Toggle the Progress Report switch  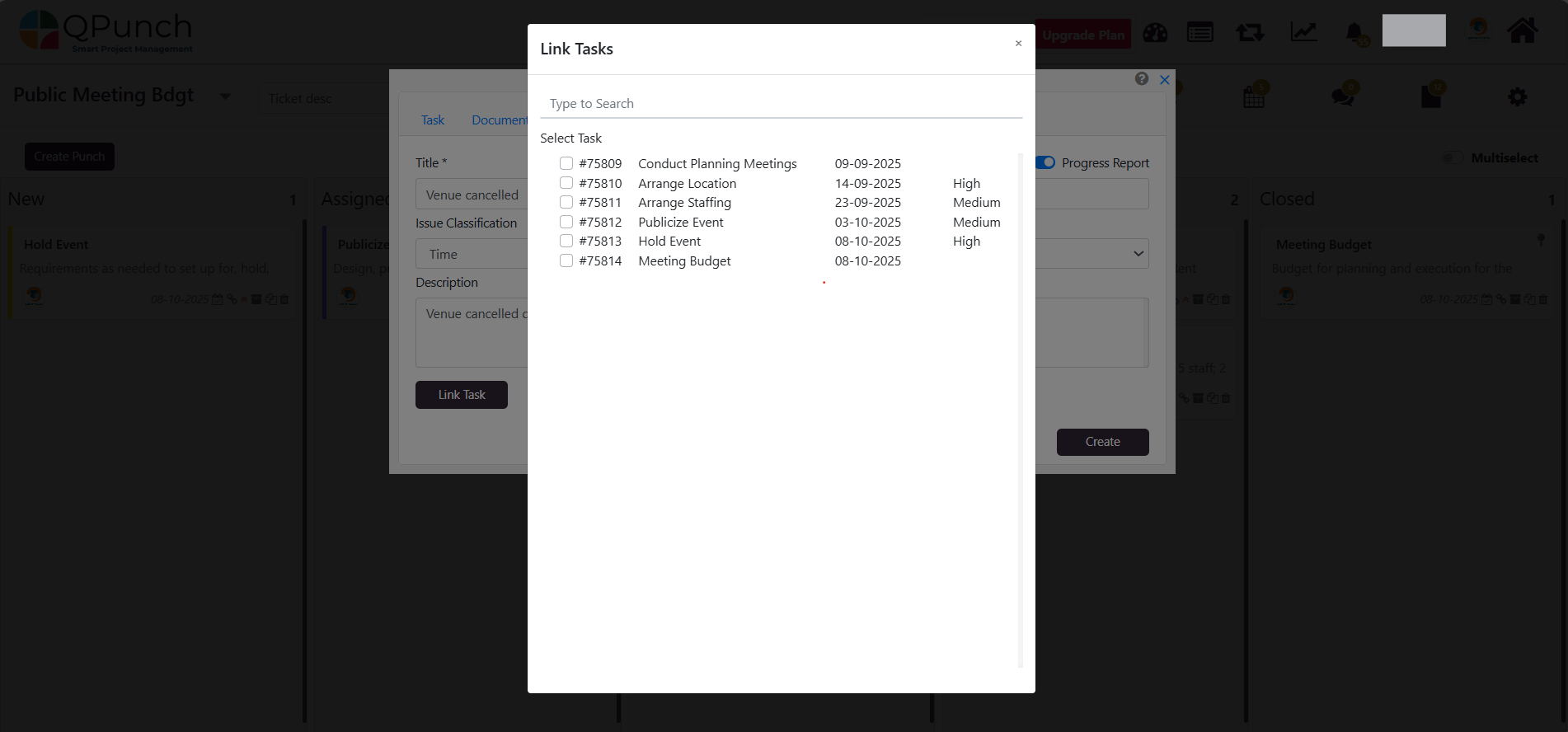point(1045,162)
